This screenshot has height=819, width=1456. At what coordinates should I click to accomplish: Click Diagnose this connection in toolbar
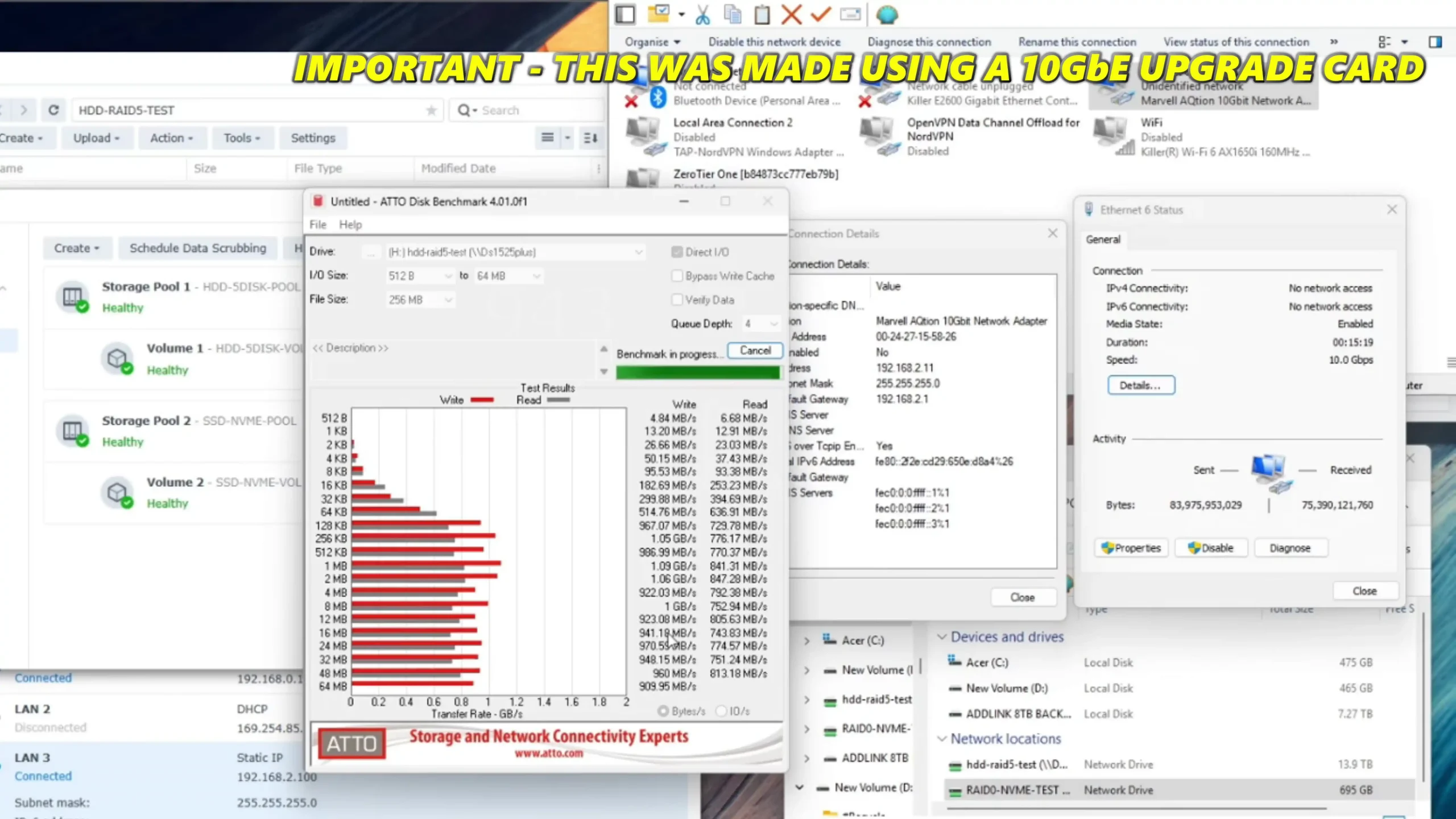point(929,42)
